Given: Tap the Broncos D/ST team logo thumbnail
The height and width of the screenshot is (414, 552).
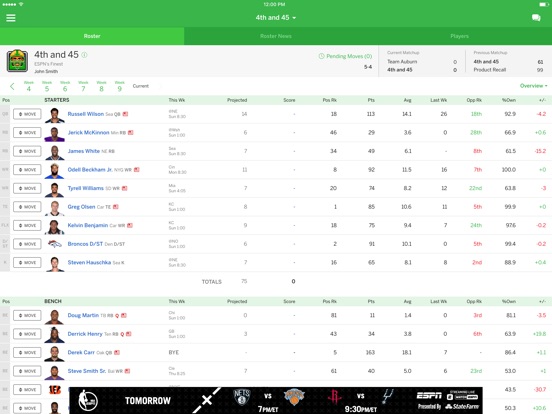Looking at the screenshot, I should coord(55,244).
